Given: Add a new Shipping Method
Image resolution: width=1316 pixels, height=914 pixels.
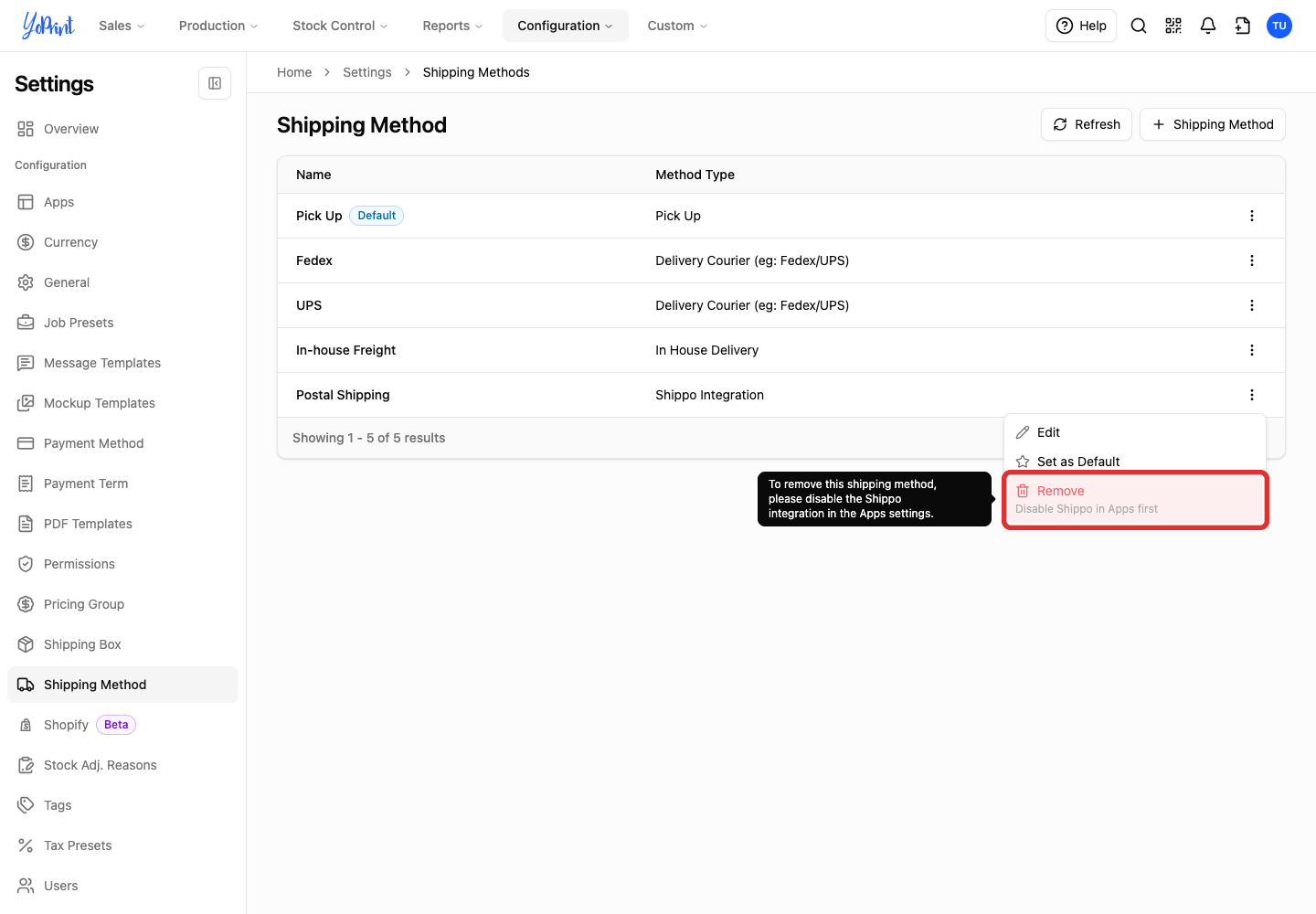Looking at the screenshot, I should pyautogui.click(x=1213, y=124).
